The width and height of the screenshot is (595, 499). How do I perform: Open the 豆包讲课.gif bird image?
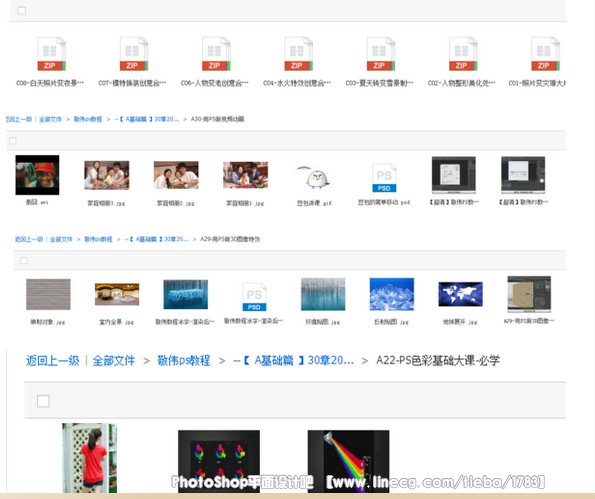(315, 177)
